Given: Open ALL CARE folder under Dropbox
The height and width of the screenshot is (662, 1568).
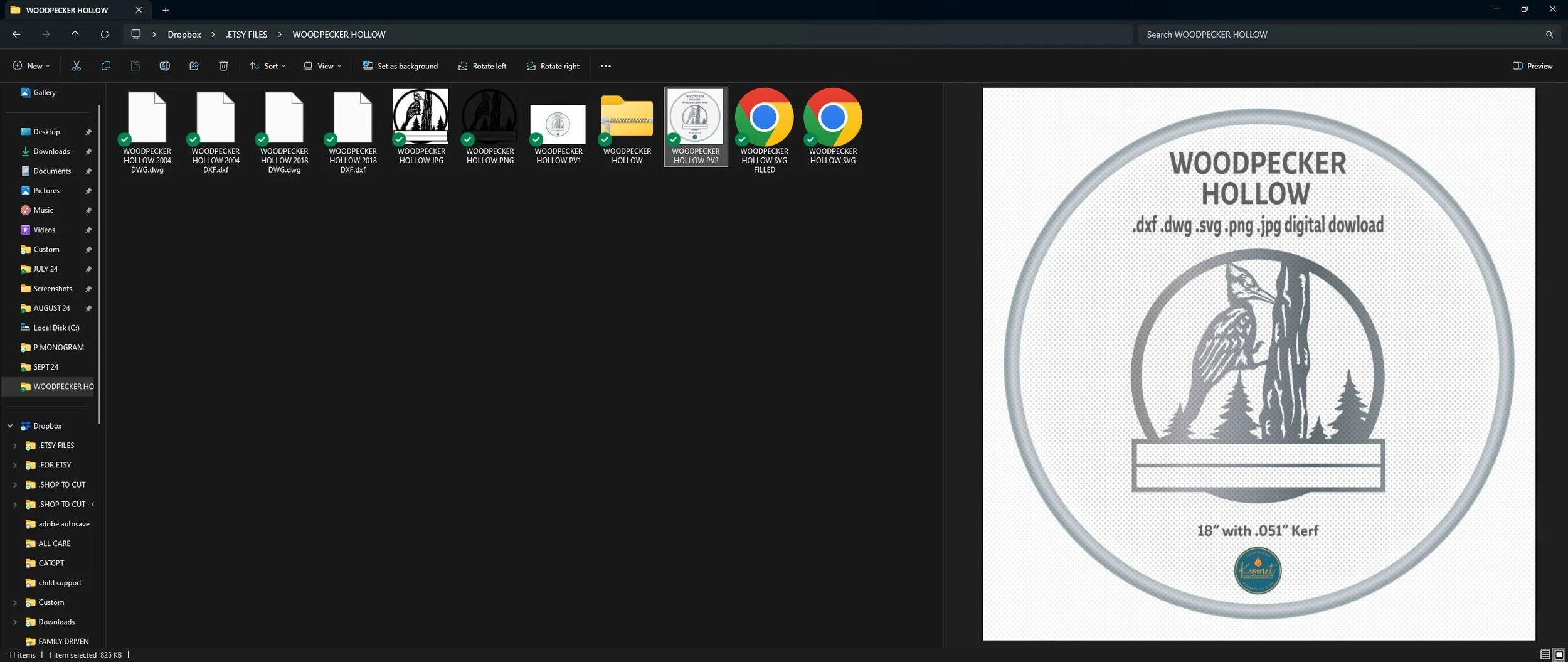Looking at the screenshot, I should [54, 543].
